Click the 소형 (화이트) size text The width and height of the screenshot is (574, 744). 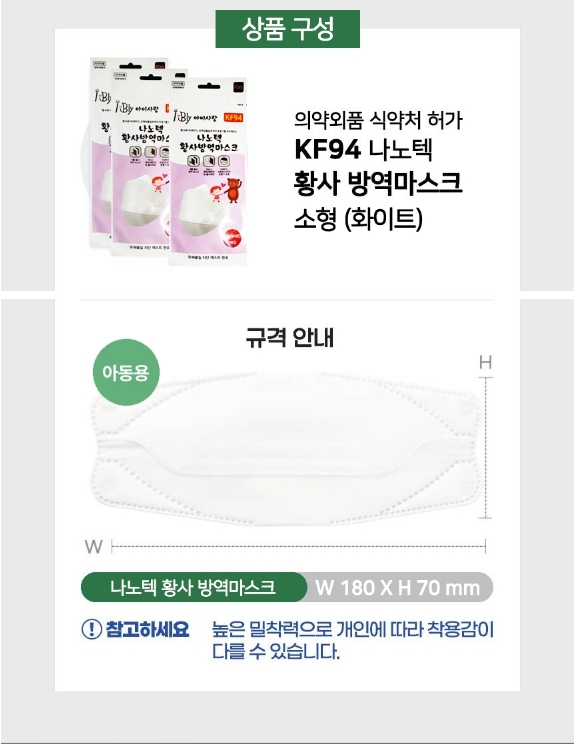tap(358, 219)
